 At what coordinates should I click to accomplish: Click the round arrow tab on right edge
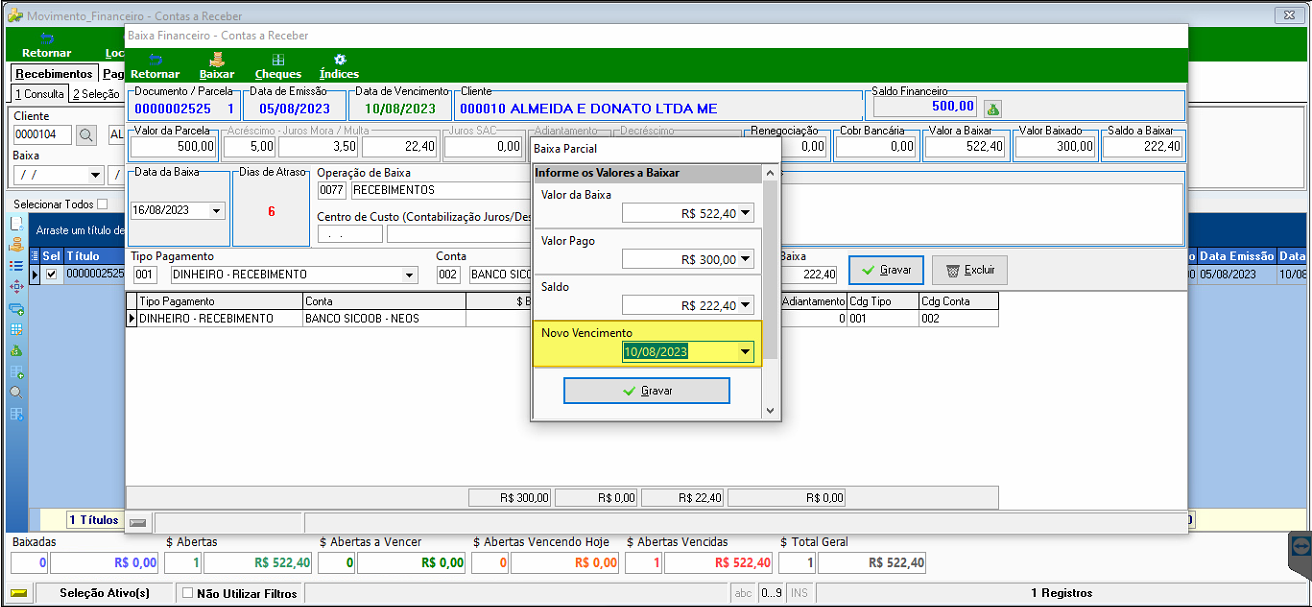pyautogui.click(x=1300, y=546)
